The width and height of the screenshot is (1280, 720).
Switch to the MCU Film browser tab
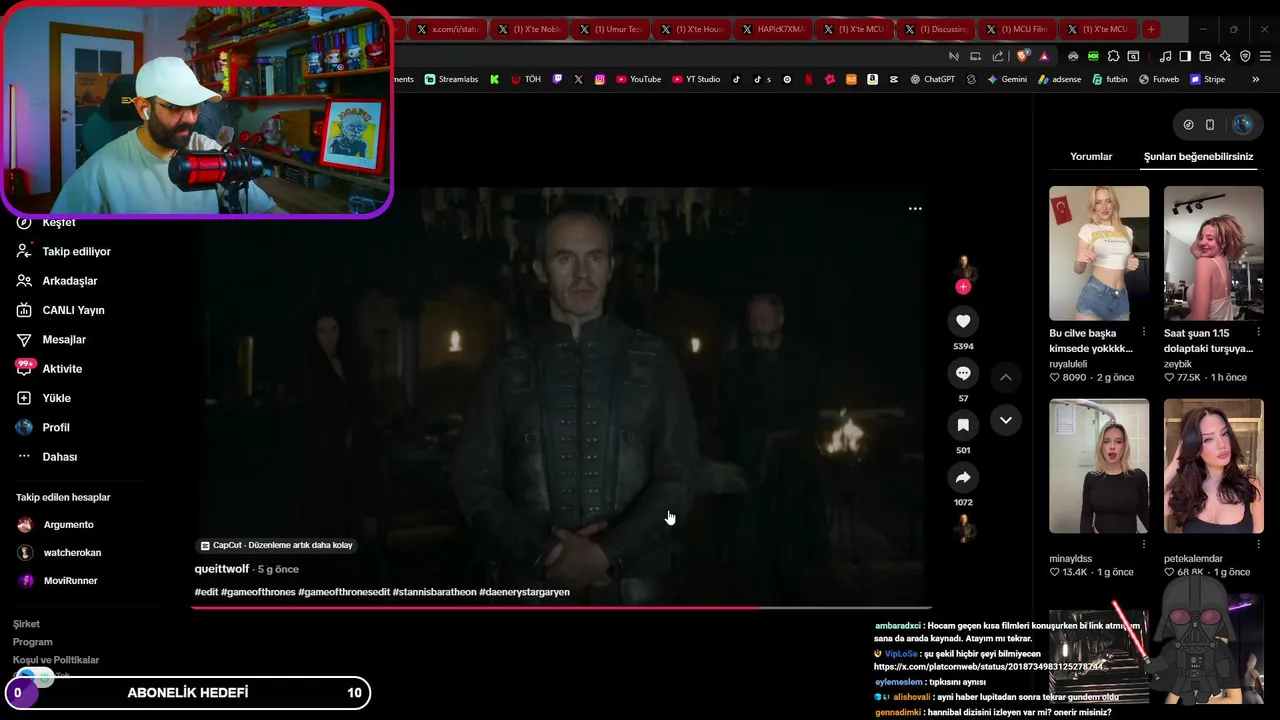pos(1020,29)
